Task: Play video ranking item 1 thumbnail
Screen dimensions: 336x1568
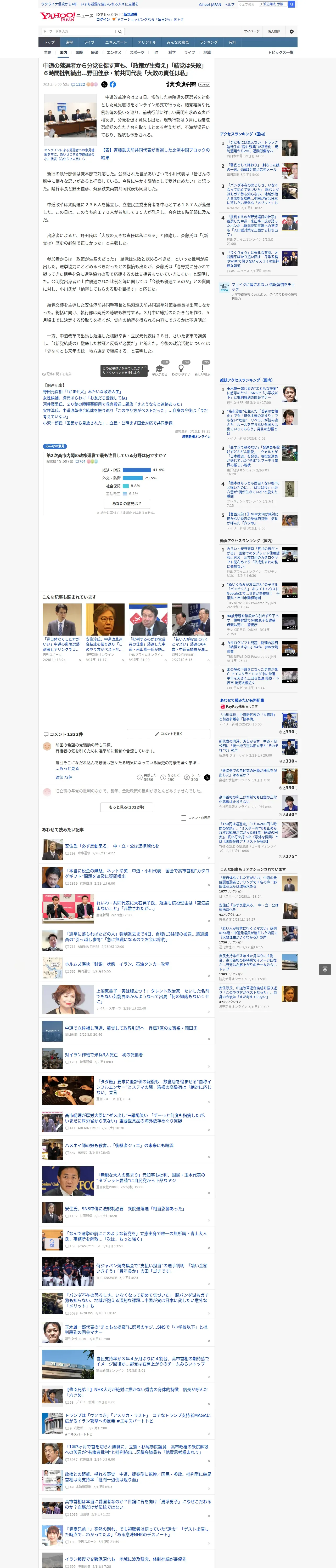Action: point(290,554)
